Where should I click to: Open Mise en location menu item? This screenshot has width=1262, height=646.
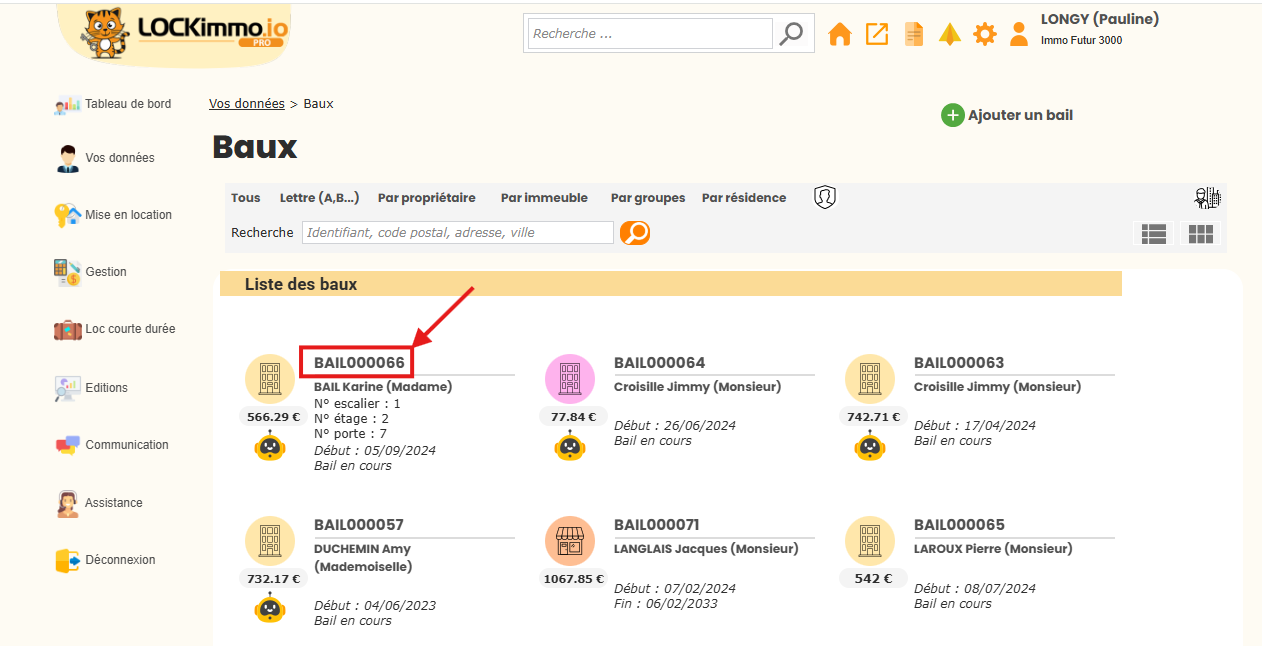tap(128, 215)
